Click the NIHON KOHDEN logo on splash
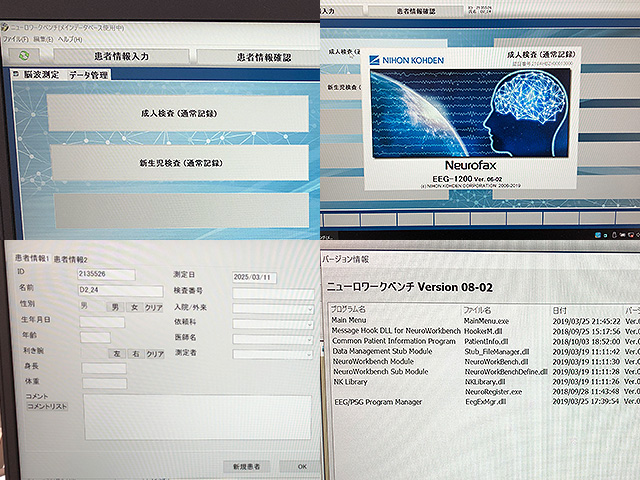 coord(407,60)
